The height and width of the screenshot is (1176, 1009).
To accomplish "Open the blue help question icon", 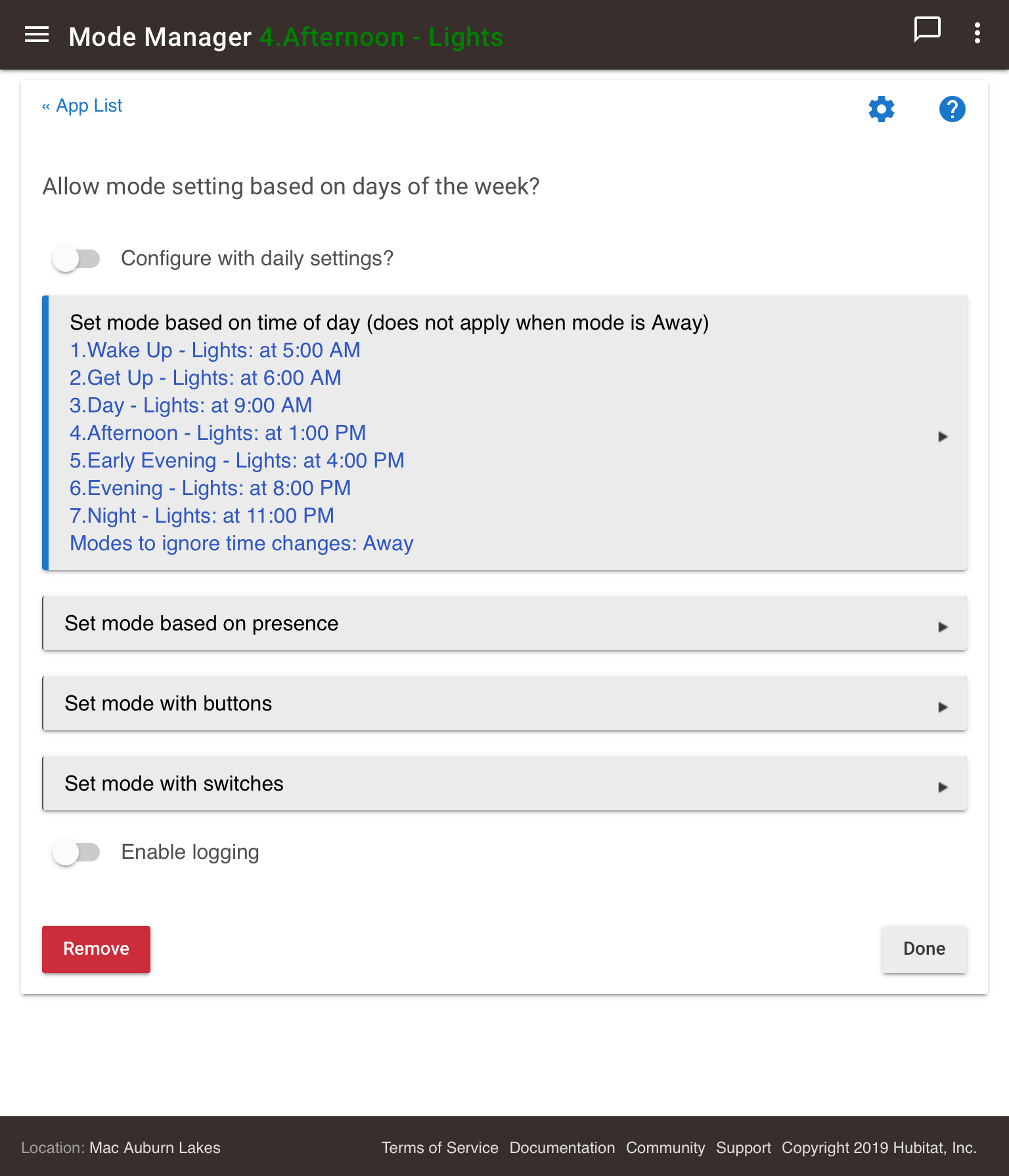I will (x=952, y=109).
